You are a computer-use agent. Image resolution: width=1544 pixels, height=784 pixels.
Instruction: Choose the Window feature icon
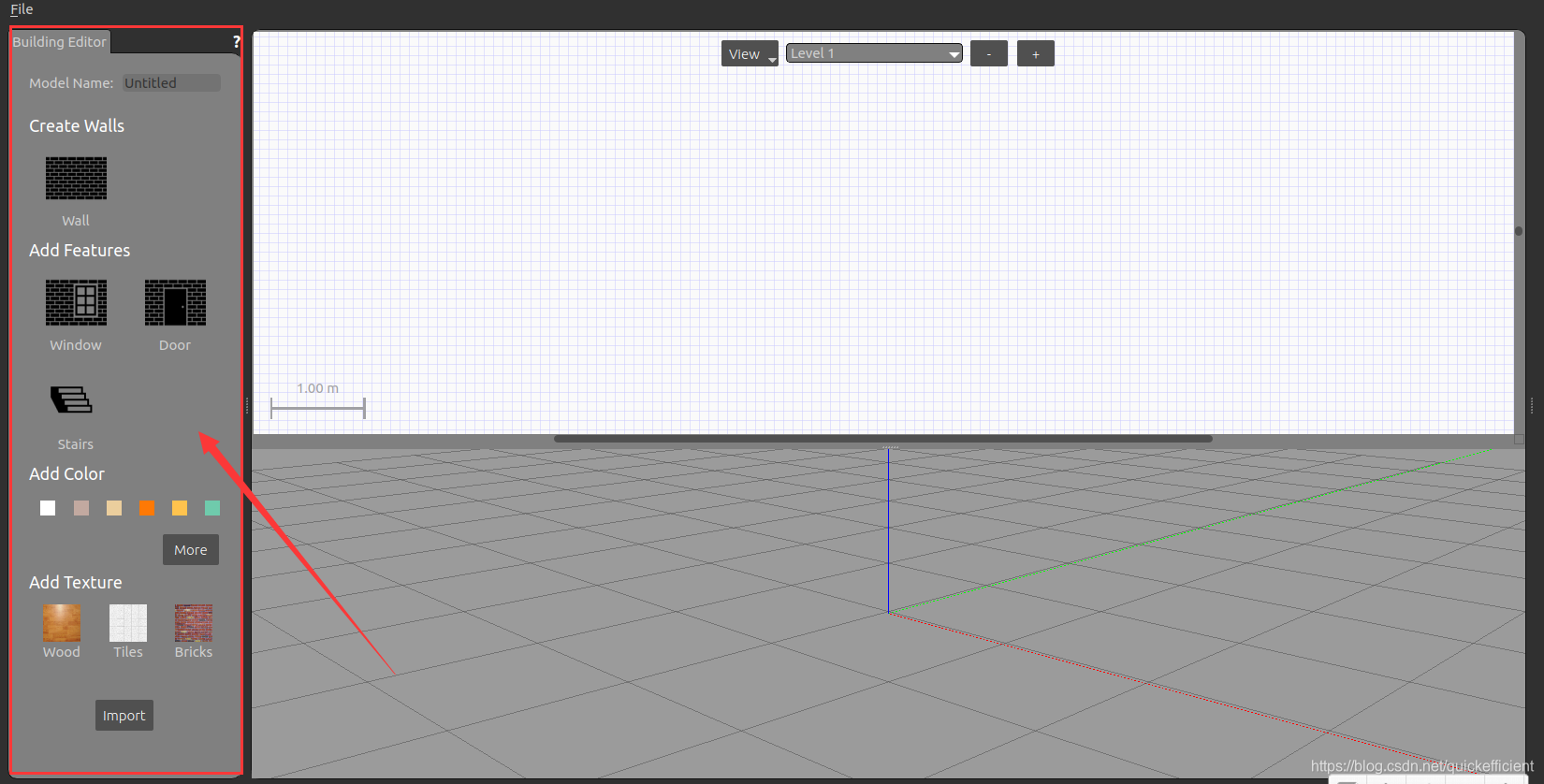76,302
